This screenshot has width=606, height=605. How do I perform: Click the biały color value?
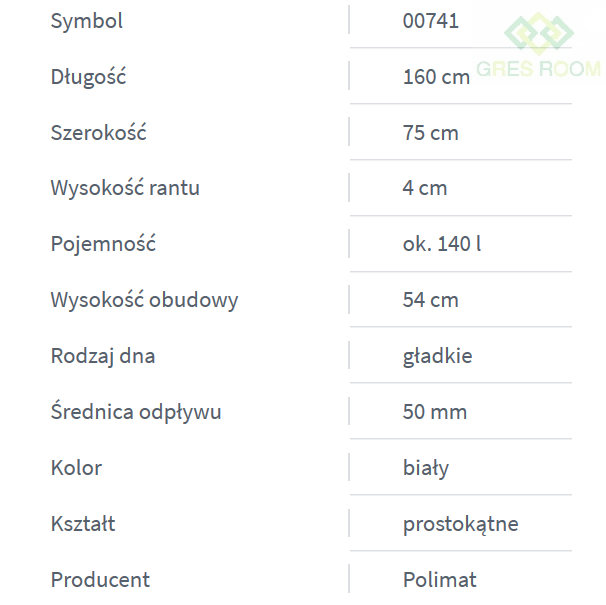click(426, 469)
